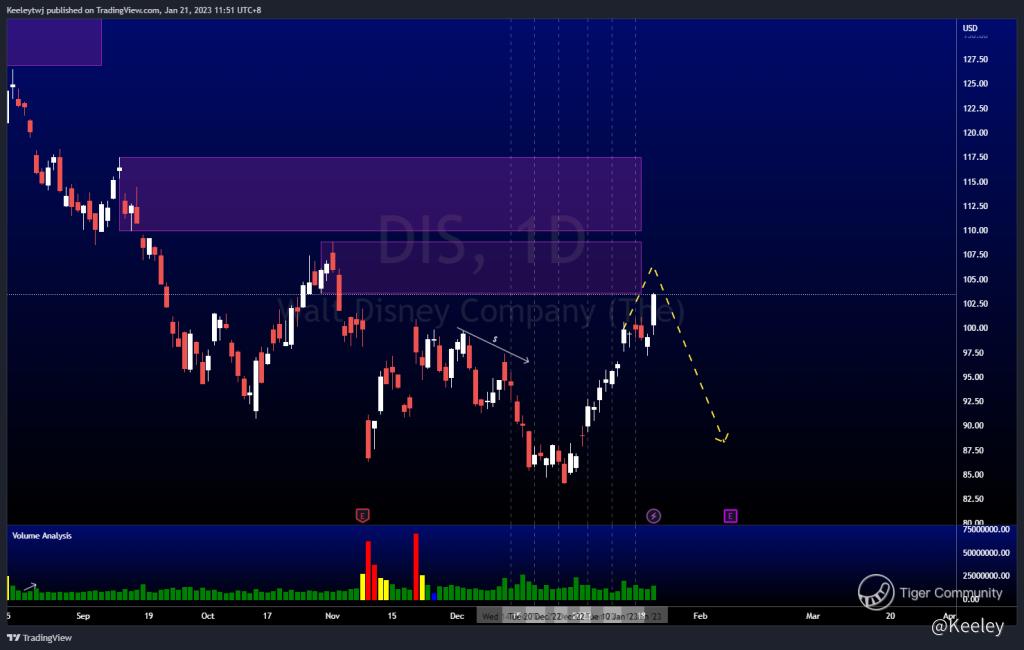The width and height of the screenshot is (1024, 650).
Task: Select the gray downtrend arrow labeled s
Action: [x=493, y=345]
